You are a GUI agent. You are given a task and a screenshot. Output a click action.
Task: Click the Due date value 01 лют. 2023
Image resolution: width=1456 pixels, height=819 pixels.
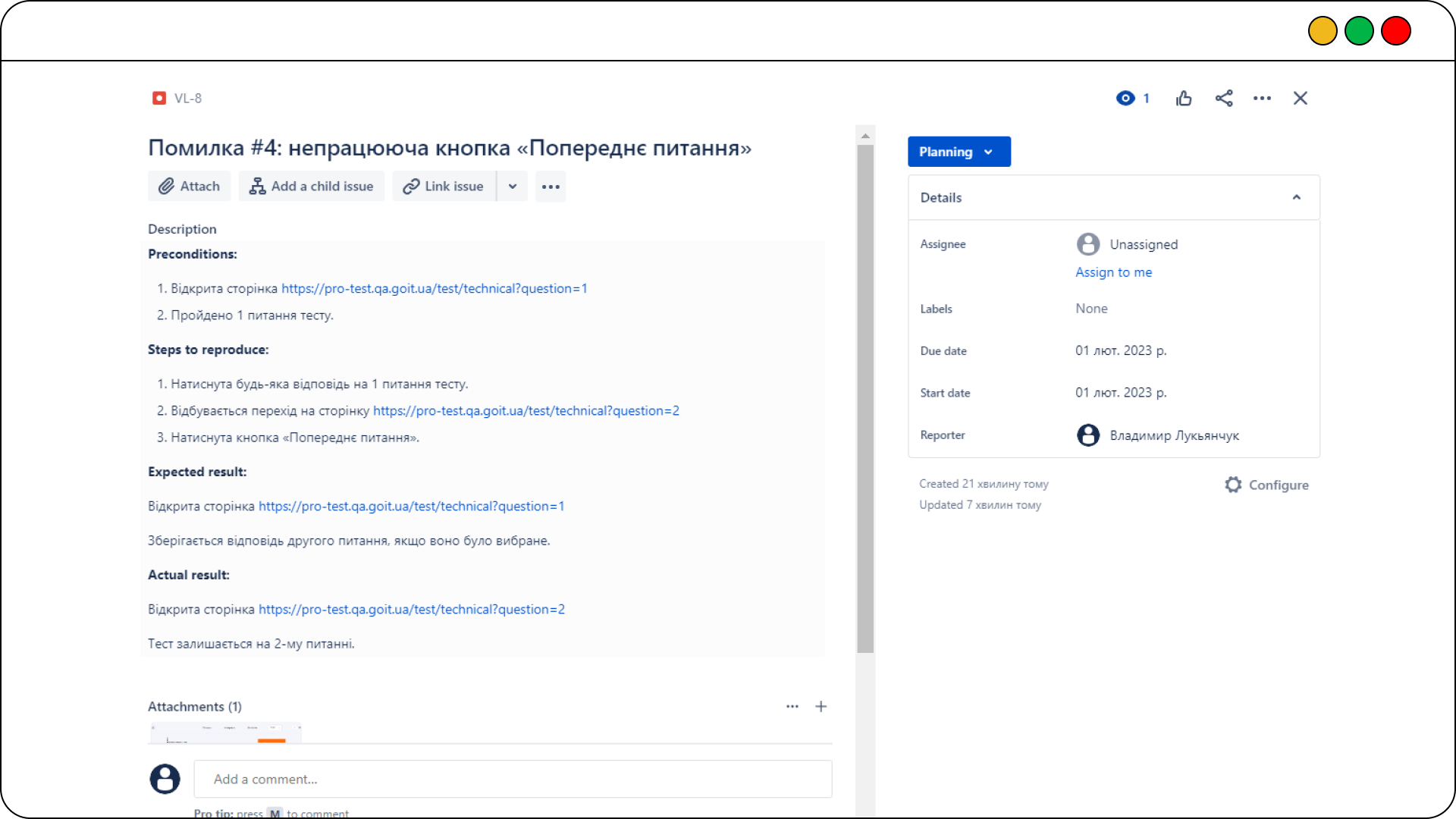1121,350
